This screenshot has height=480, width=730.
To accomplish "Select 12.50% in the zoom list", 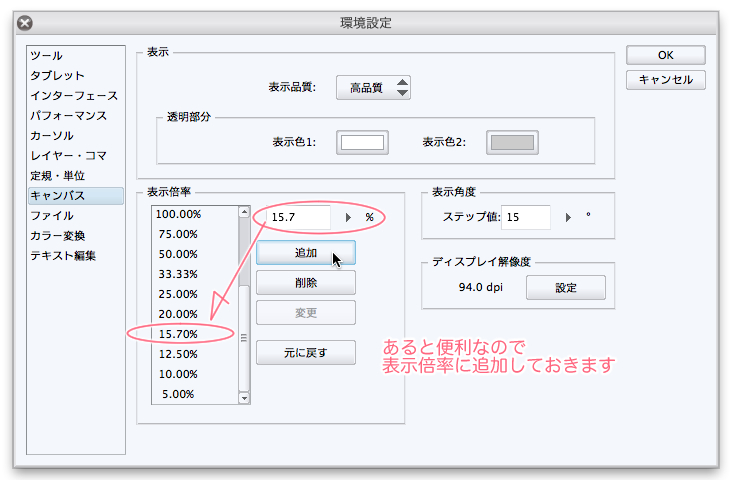I will [x=195, y=354].
